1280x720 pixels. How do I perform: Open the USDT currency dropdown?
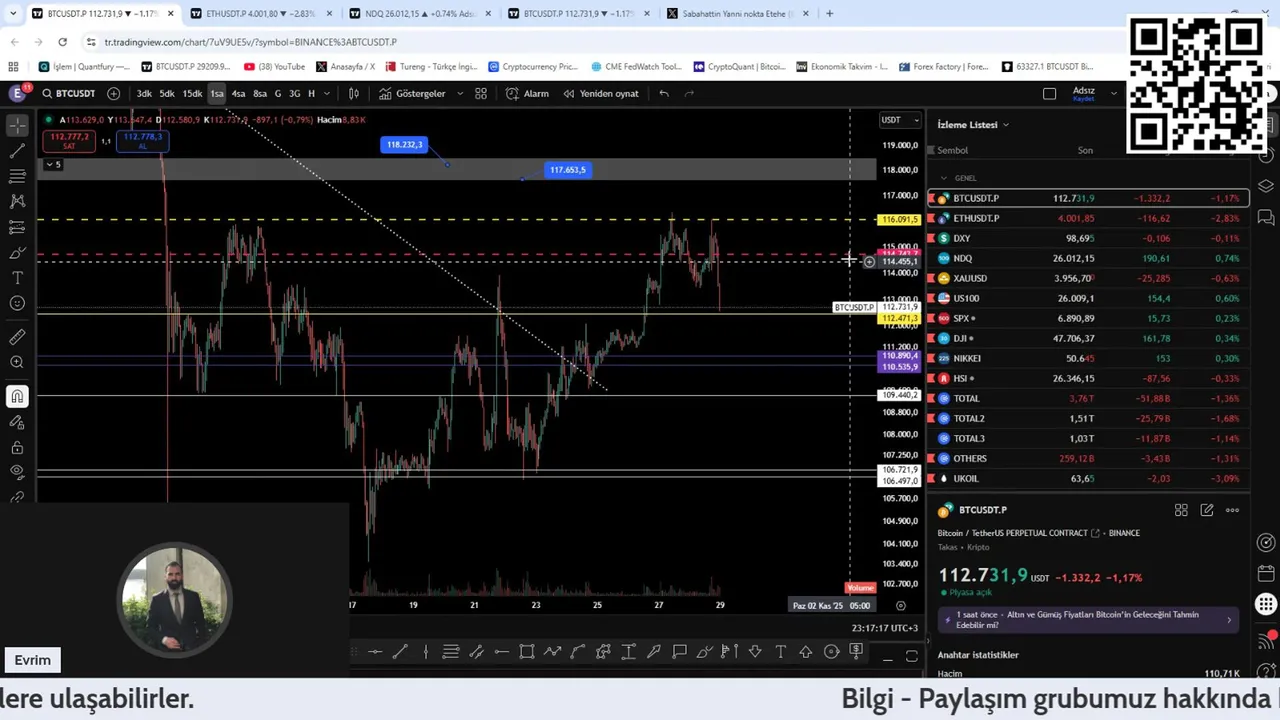point(900,120)
